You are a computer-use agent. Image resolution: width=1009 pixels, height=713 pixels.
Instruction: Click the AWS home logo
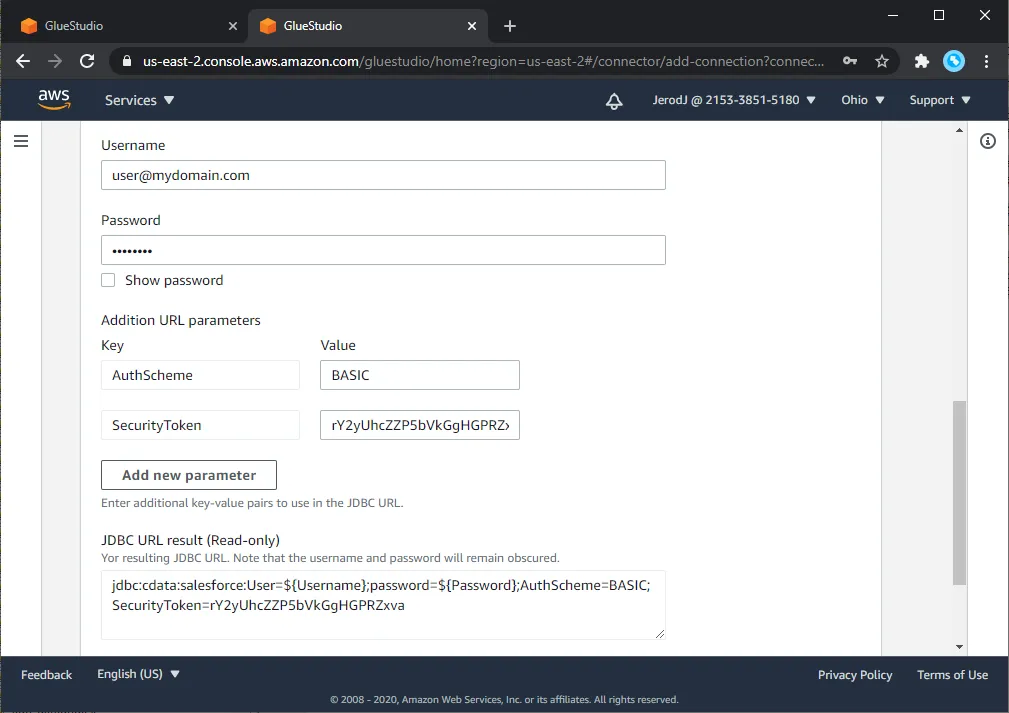click(x=54, y=99)
